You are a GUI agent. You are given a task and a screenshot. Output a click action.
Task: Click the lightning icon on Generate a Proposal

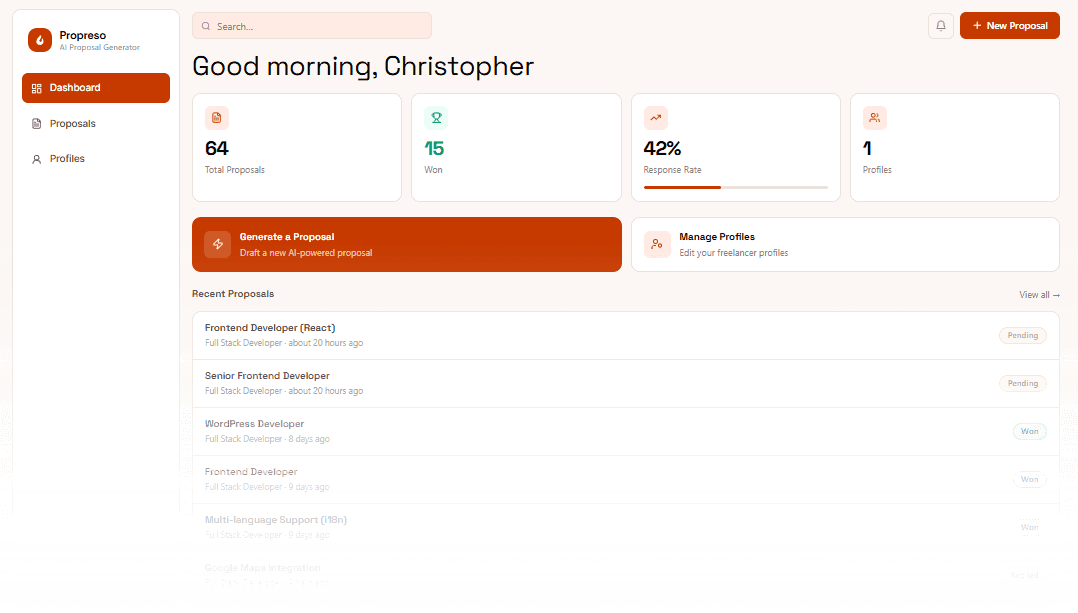point(217,244)
